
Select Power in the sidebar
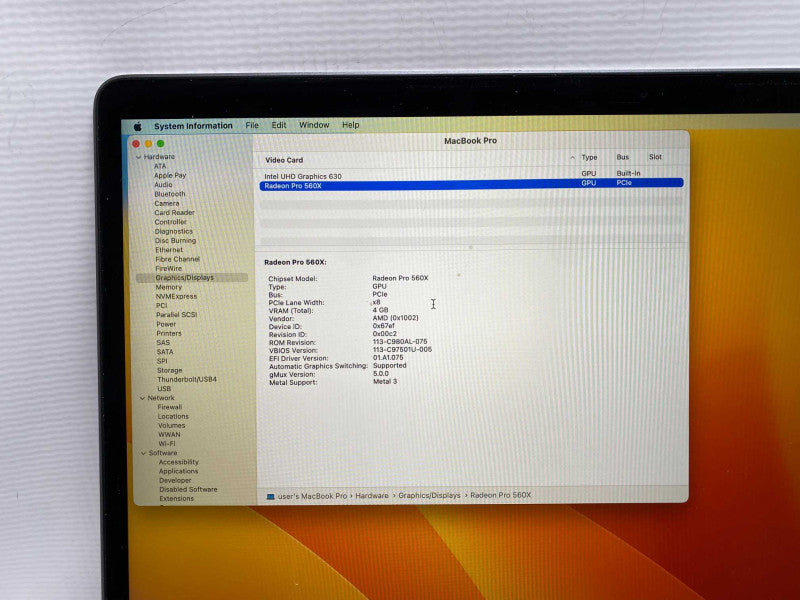[166, 324]
